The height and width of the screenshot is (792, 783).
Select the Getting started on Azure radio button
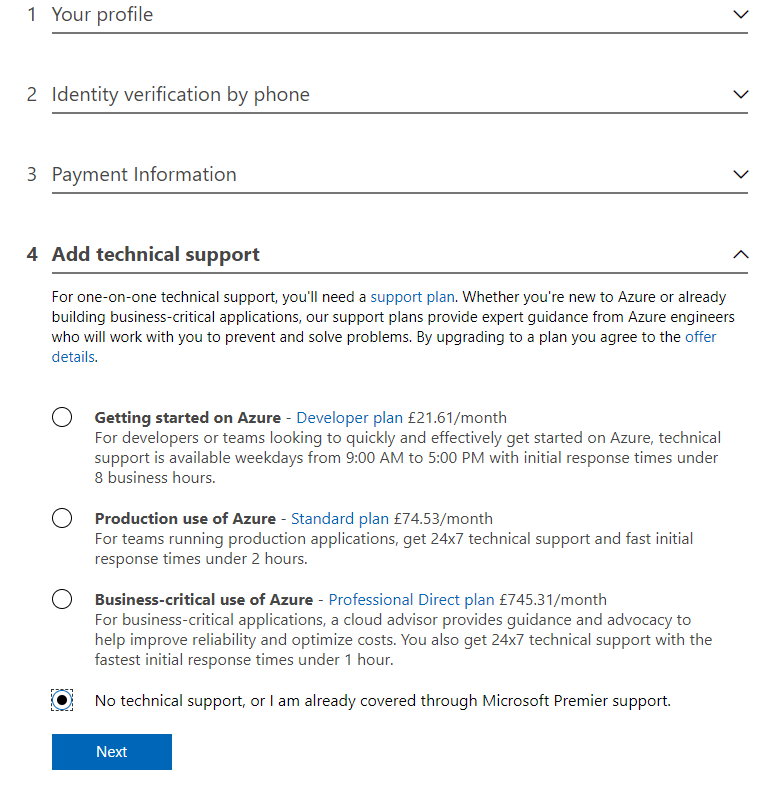(62, 417)
